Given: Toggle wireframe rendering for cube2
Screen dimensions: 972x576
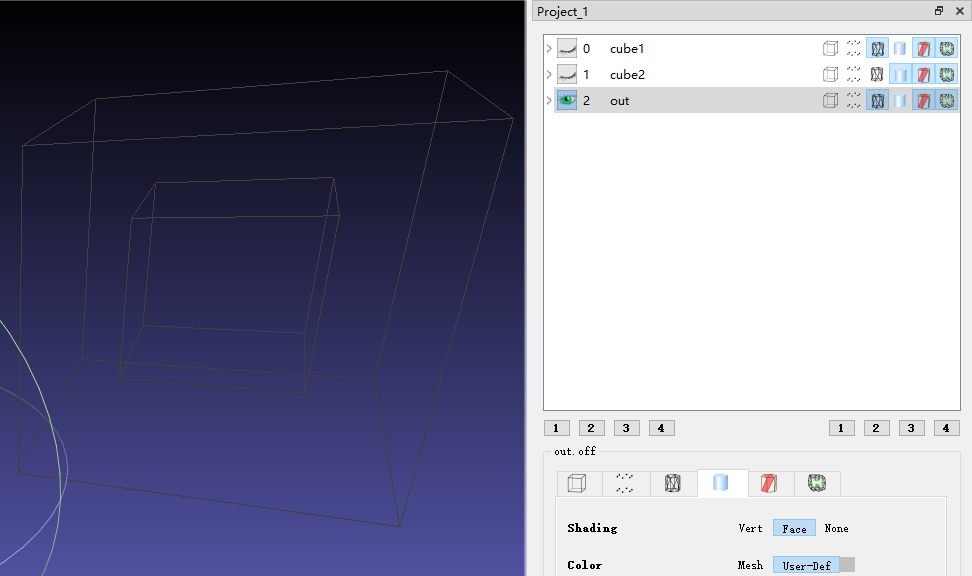Looking at the screenshot, I should click(x=877, y=74).
